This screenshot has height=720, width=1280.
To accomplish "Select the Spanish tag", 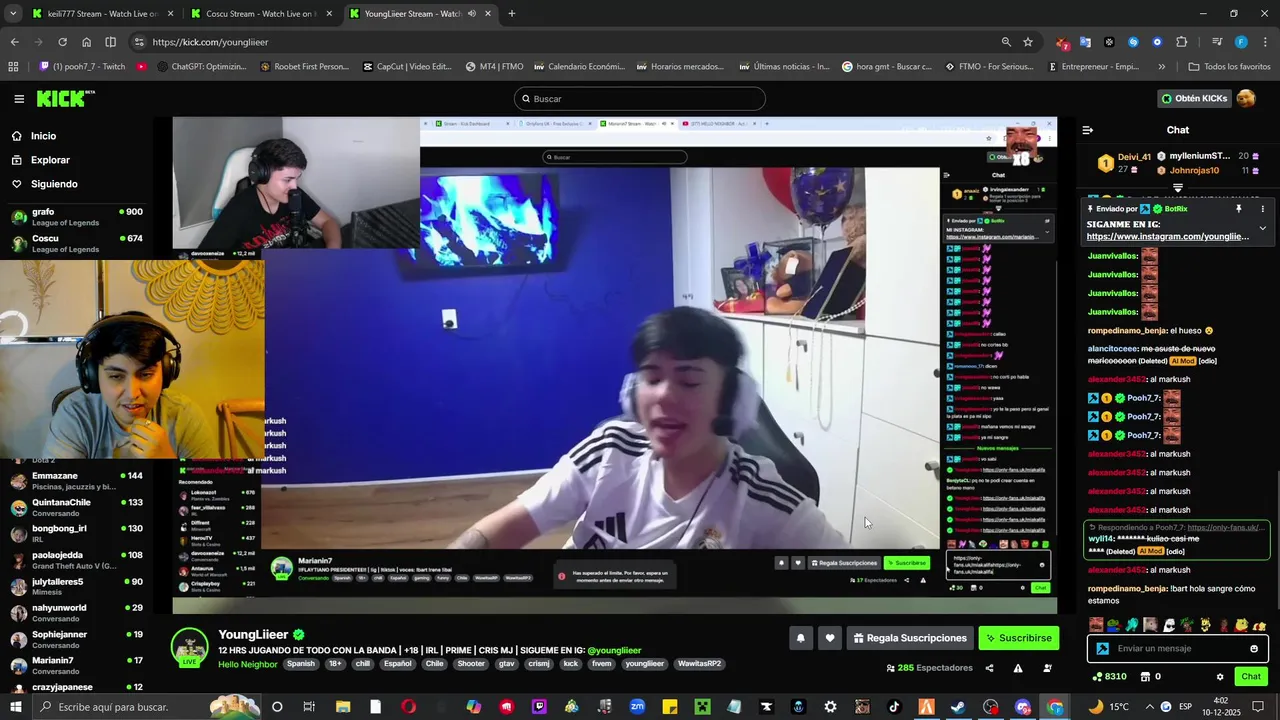I will (300, 664).
